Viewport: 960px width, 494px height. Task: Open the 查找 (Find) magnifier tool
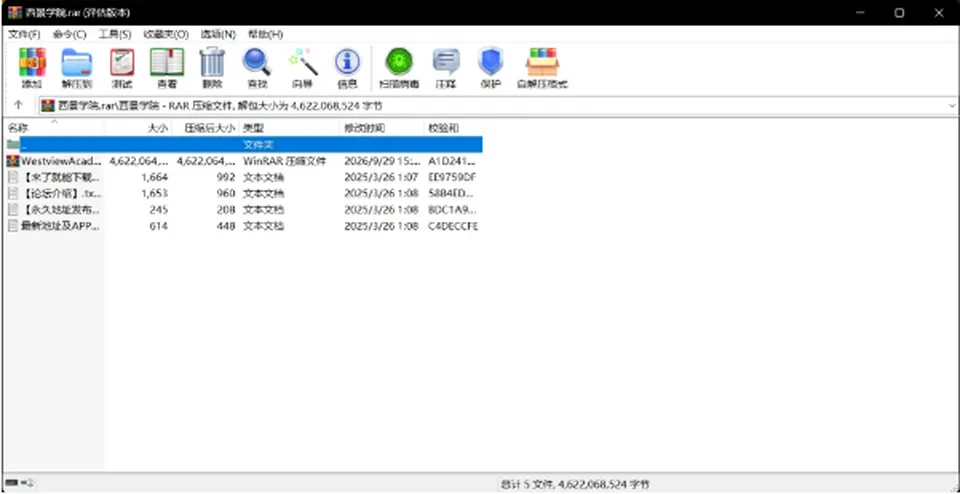point(257,62)
